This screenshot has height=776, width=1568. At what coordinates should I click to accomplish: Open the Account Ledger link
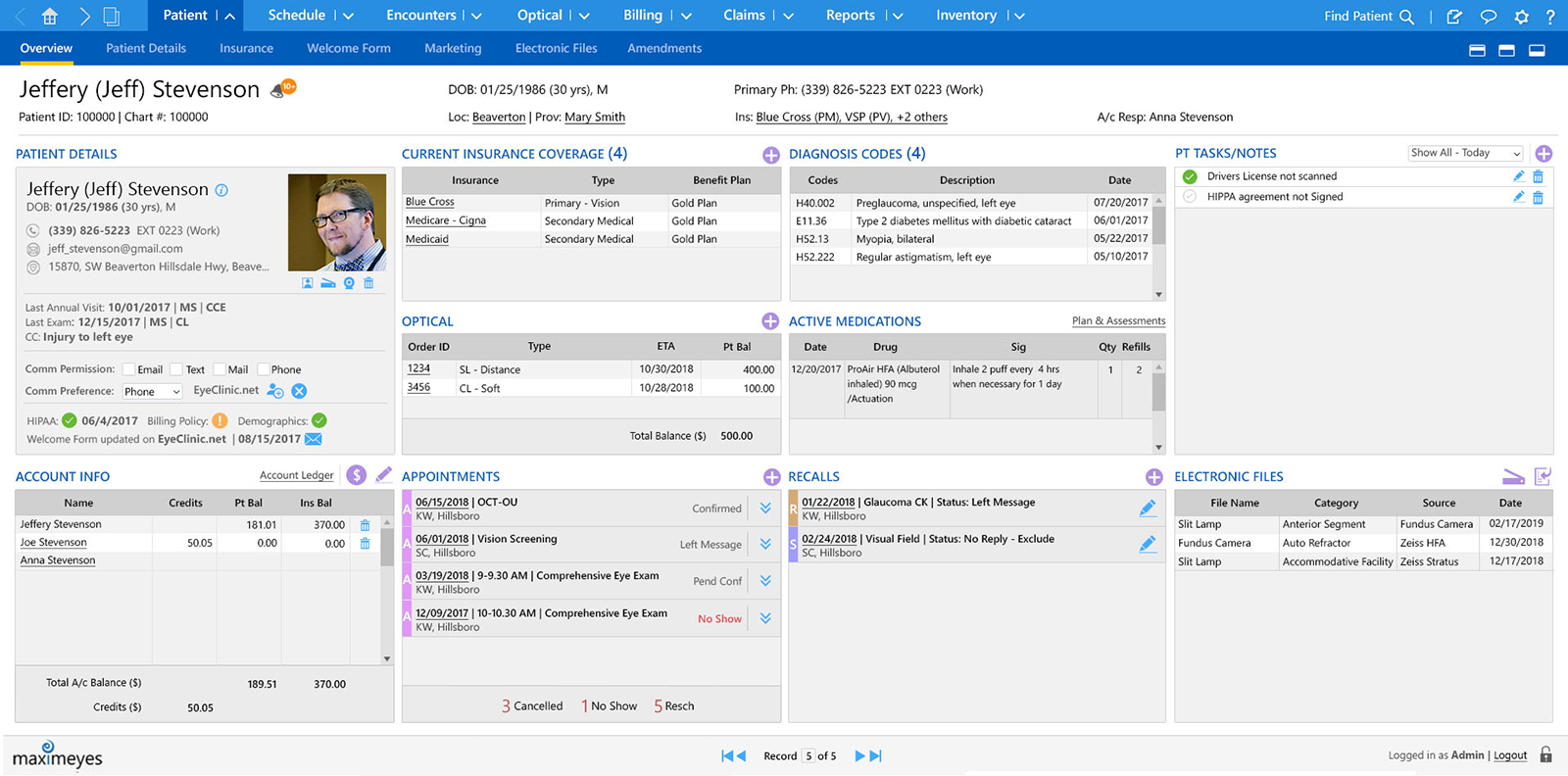coord(297,475)
